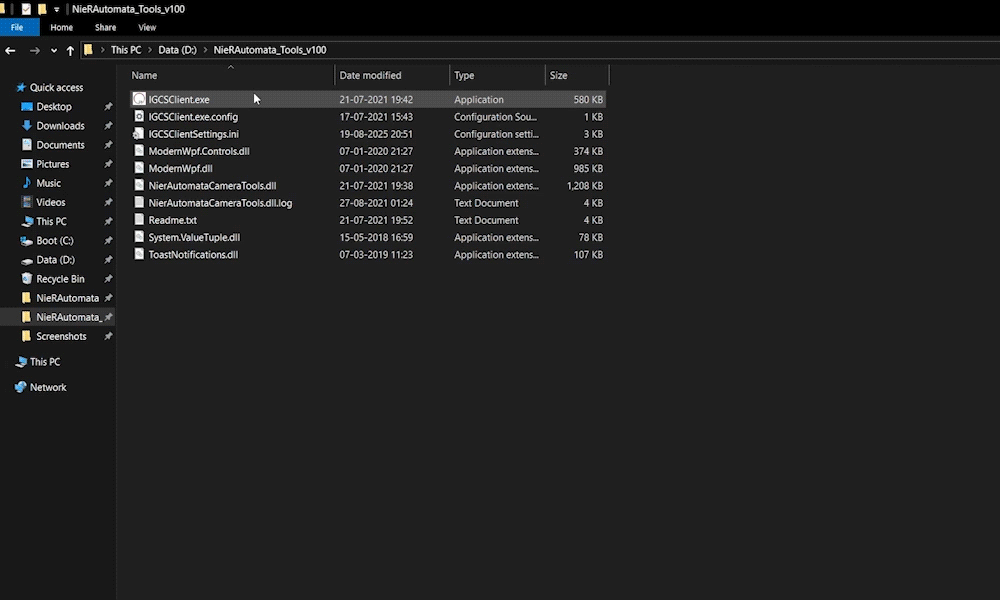Screen dimensions: 1000x600
Task: Sort by the Type column header
Action: (497, 75)
